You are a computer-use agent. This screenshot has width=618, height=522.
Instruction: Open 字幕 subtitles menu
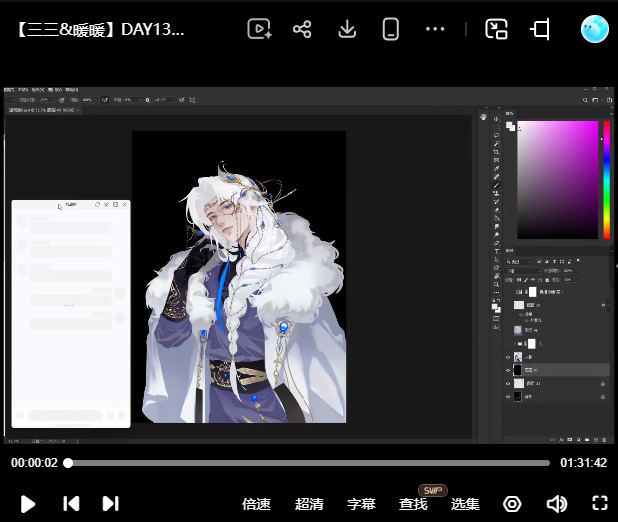tap(361, 504)
